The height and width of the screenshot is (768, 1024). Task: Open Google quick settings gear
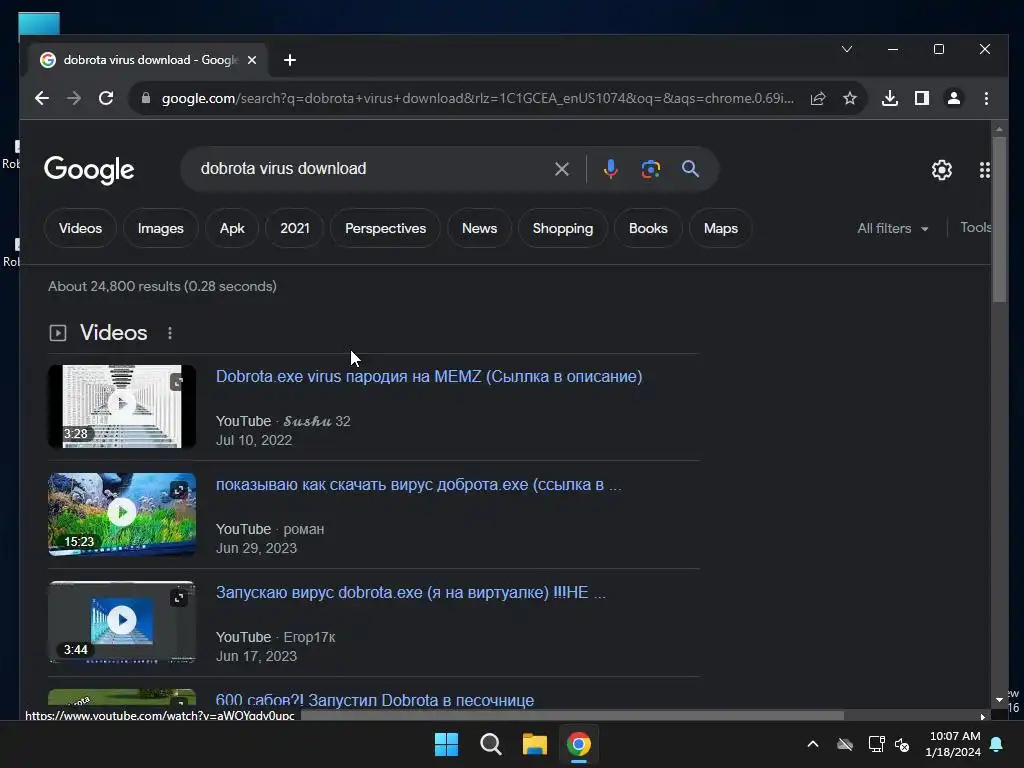[942, 170]
